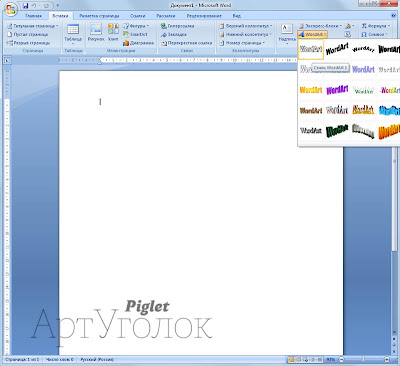Close the WordArt gallery via WordArt button
Image resolution: width=400 pixels, height=366 pixels.
click(312, 34)
